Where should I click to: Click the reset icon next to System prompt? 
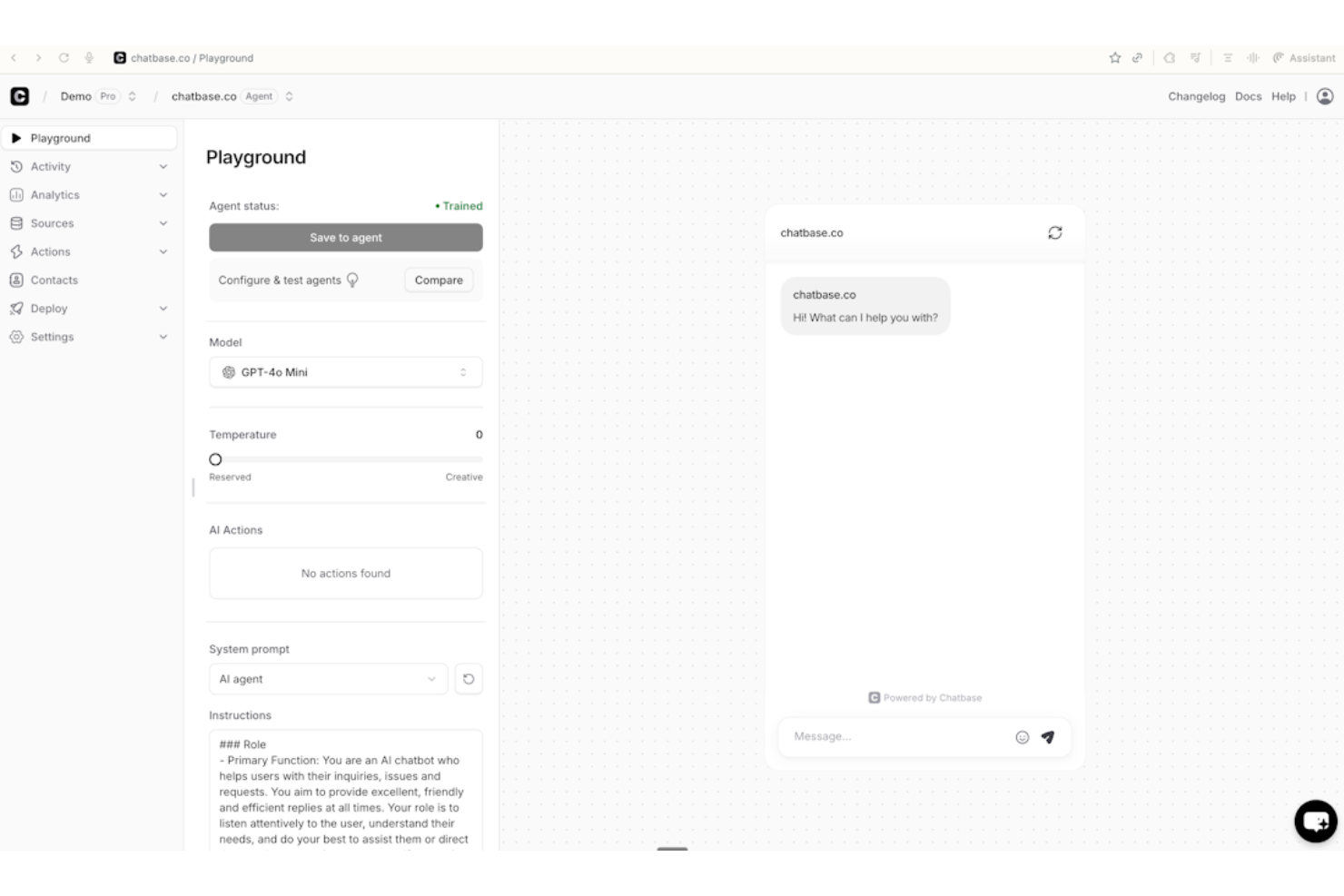click(x=469, y=678)
